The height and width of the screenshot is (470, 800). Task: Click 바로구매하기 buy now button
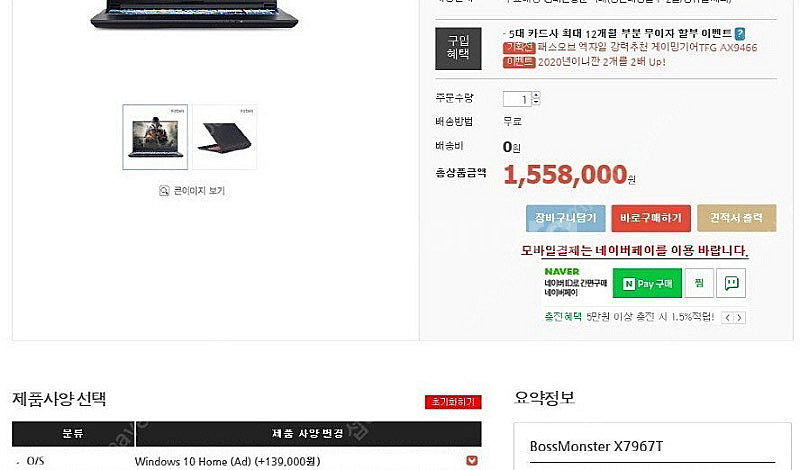click(651, 218)
